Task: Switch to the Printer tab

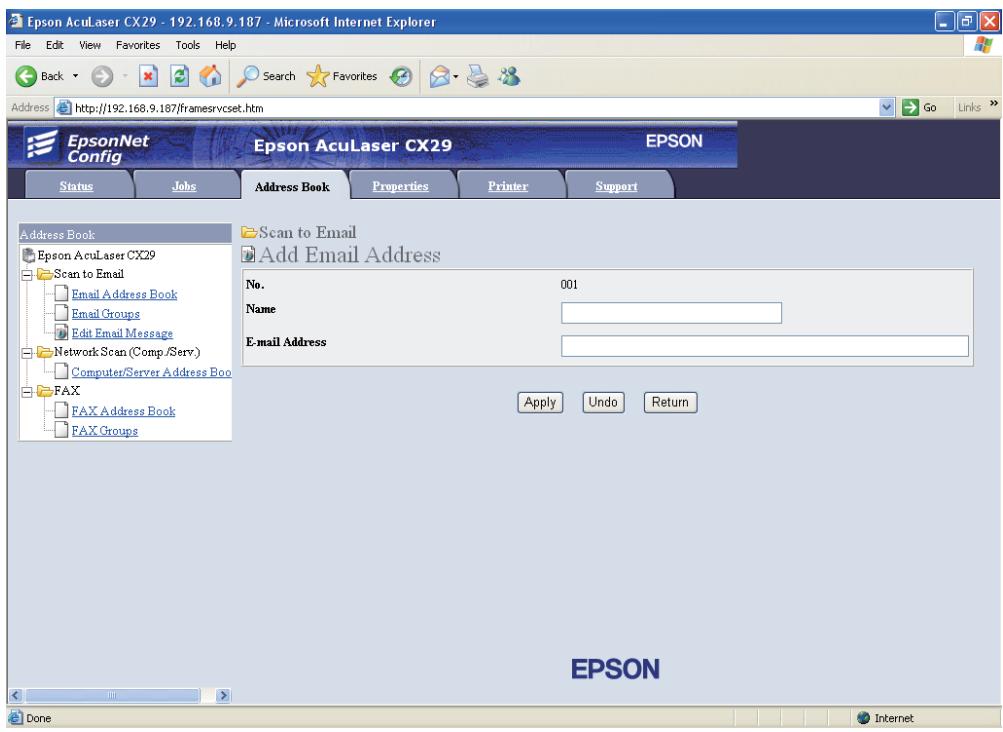Action: pyautogui.click(x=508, y=186)
